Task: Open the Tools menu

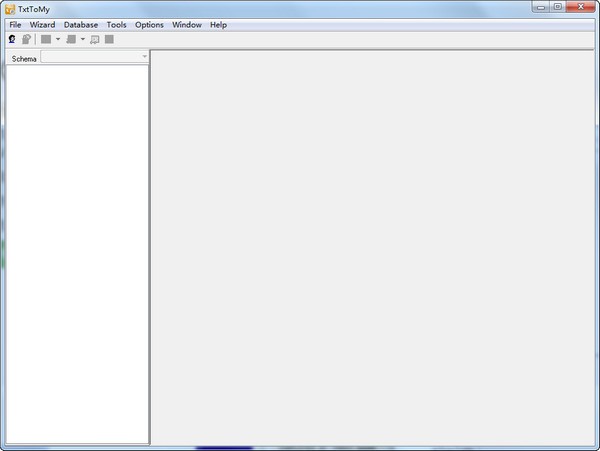Action: (x=117, y=24)
